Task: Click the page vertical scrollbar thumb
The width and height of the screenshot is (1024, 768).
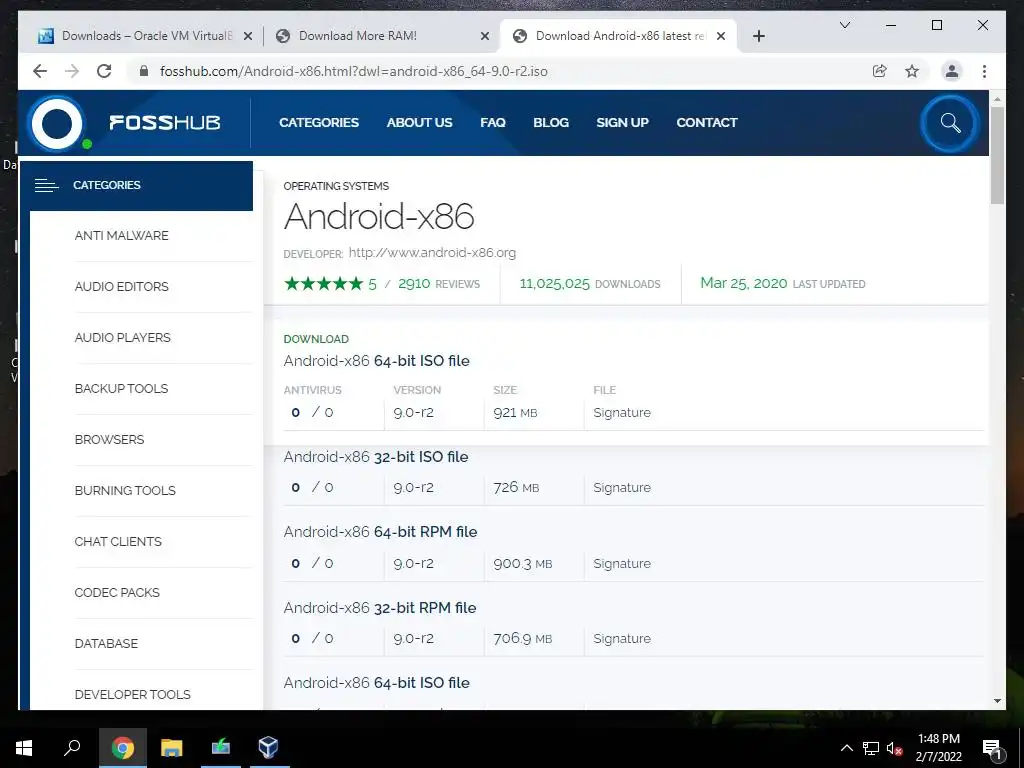Action: pyautogui.click(x=997, y=155)
